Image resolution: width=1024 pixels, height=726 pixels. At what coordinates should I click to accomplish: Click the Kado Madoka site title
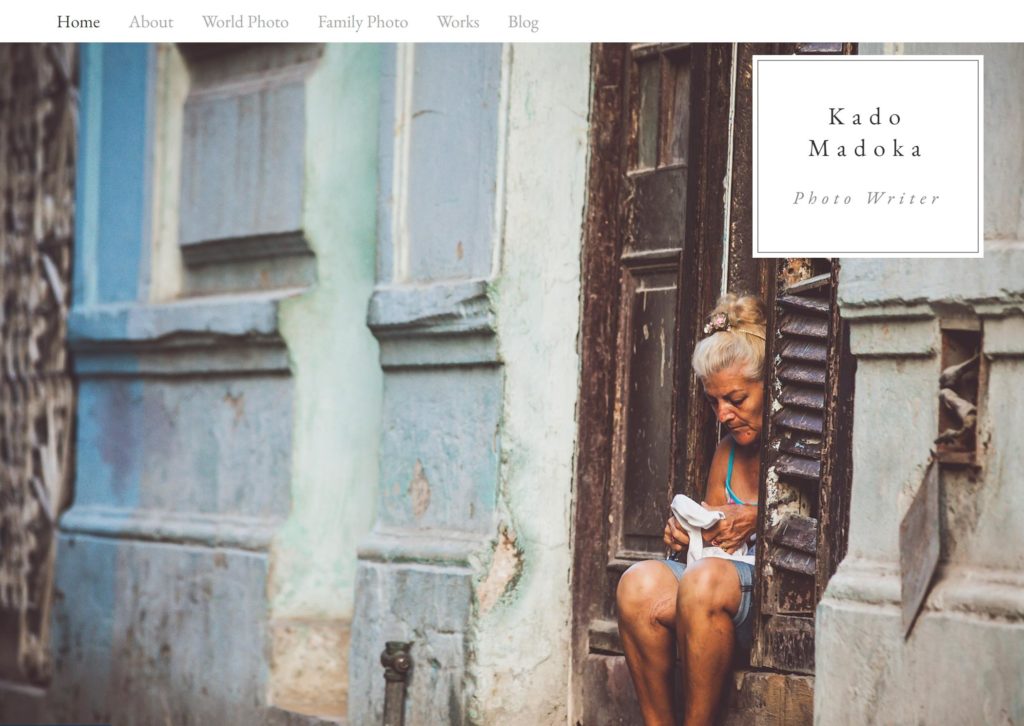click(866, 133)
